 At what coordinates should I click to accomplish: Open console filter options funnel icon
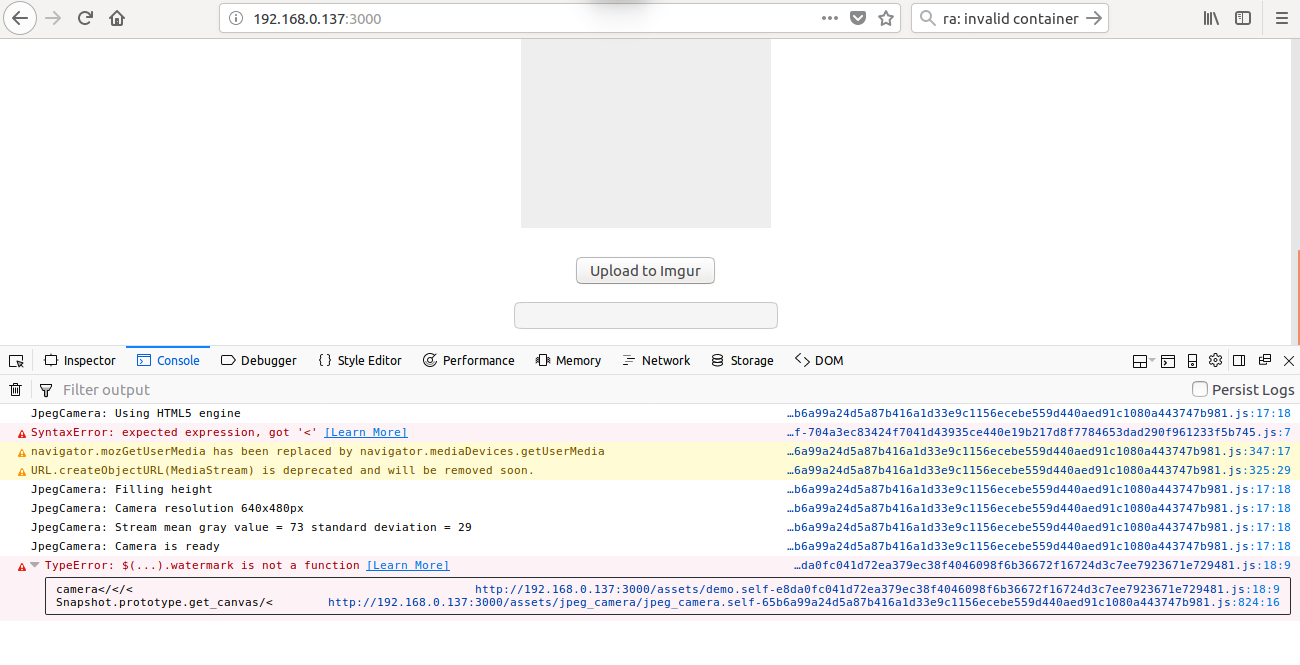(x=46, y=389)
